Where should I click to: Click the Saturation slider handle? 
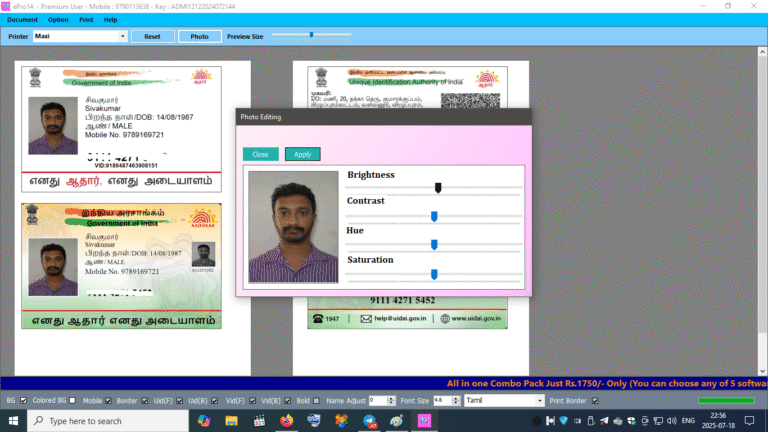tap(434, 274)
